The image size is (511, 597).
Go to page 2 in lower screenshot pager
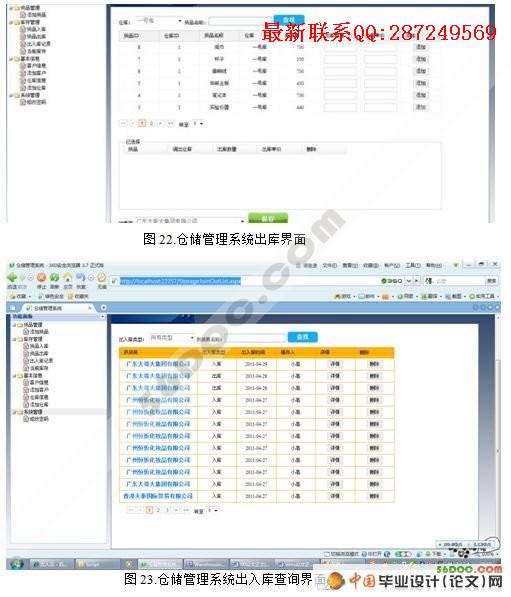coord(158,510)
